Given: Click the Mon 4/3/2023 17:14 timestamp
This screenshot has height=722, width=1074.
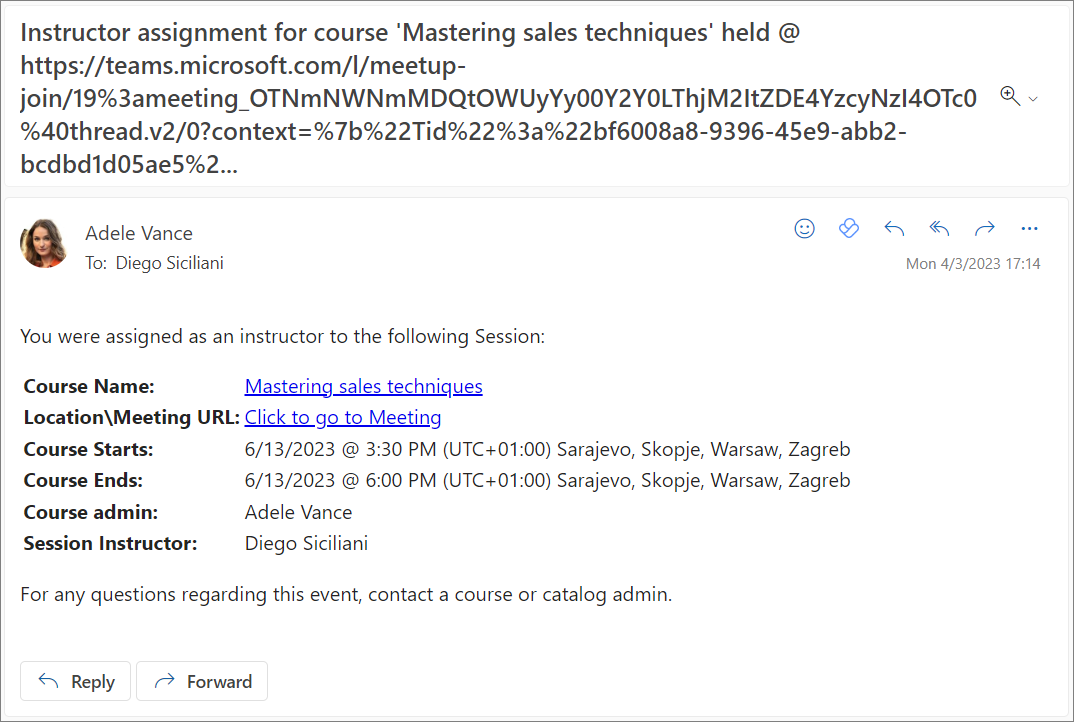Looking at the screenshot, I should coord(973,264).
